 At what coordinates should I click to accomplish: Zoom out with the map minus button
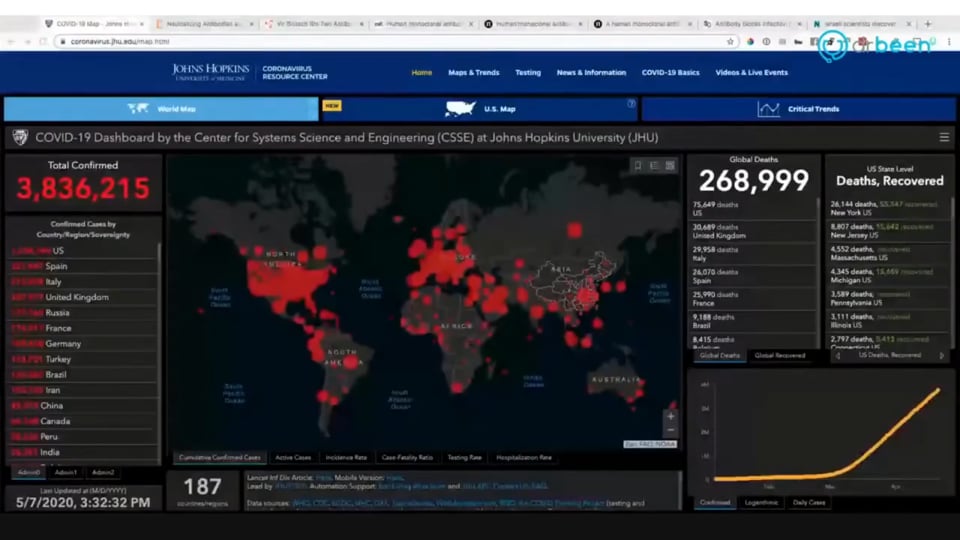point(670,430)
